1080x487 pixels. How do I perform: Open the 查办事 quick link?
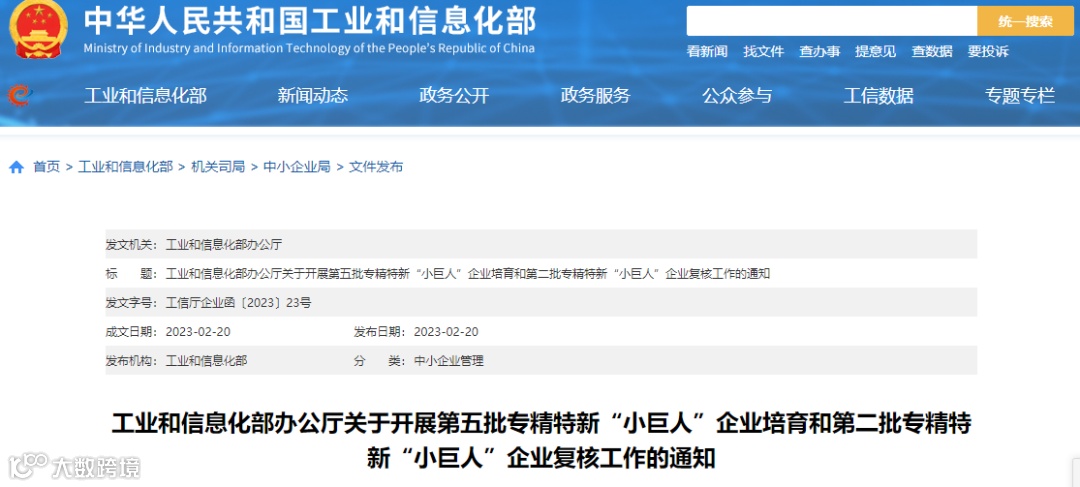820,51
